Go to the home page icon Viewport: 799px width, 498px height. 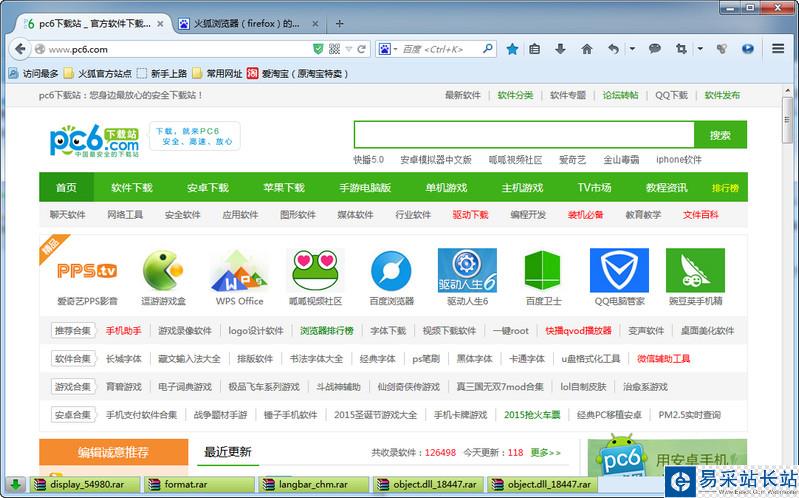click(587, 49)
